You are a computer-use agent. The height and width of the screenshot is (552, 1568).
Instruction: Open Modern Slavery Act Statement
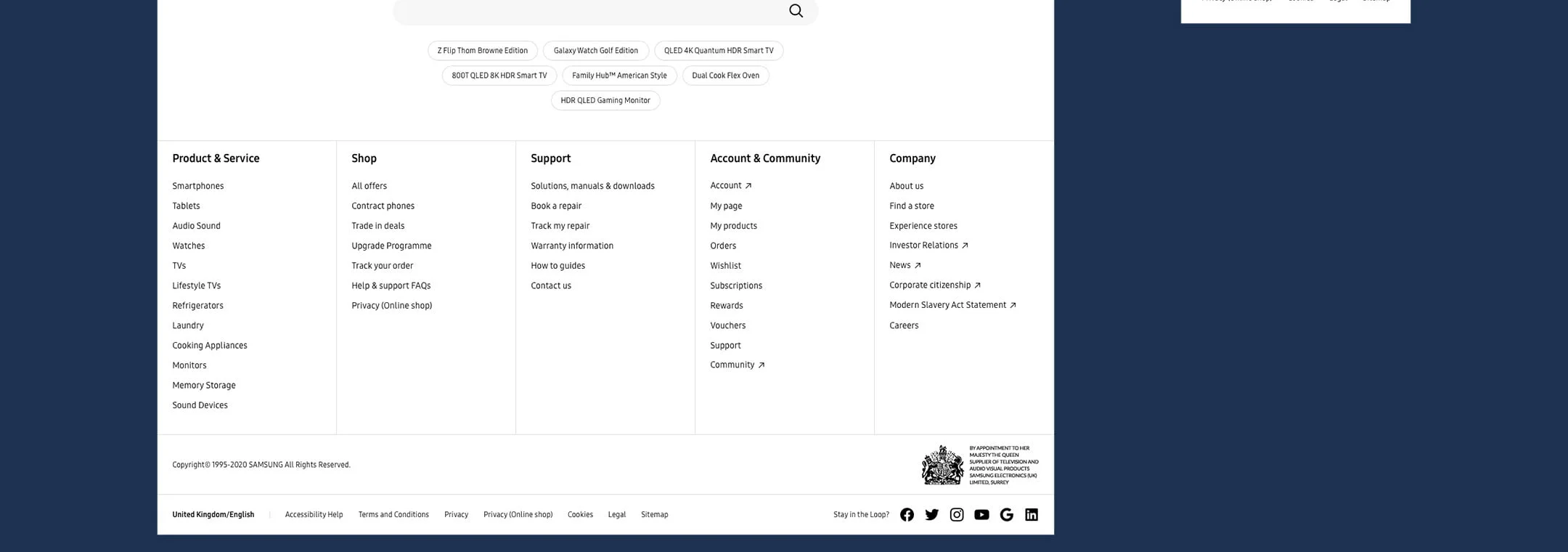click(953, 305)
